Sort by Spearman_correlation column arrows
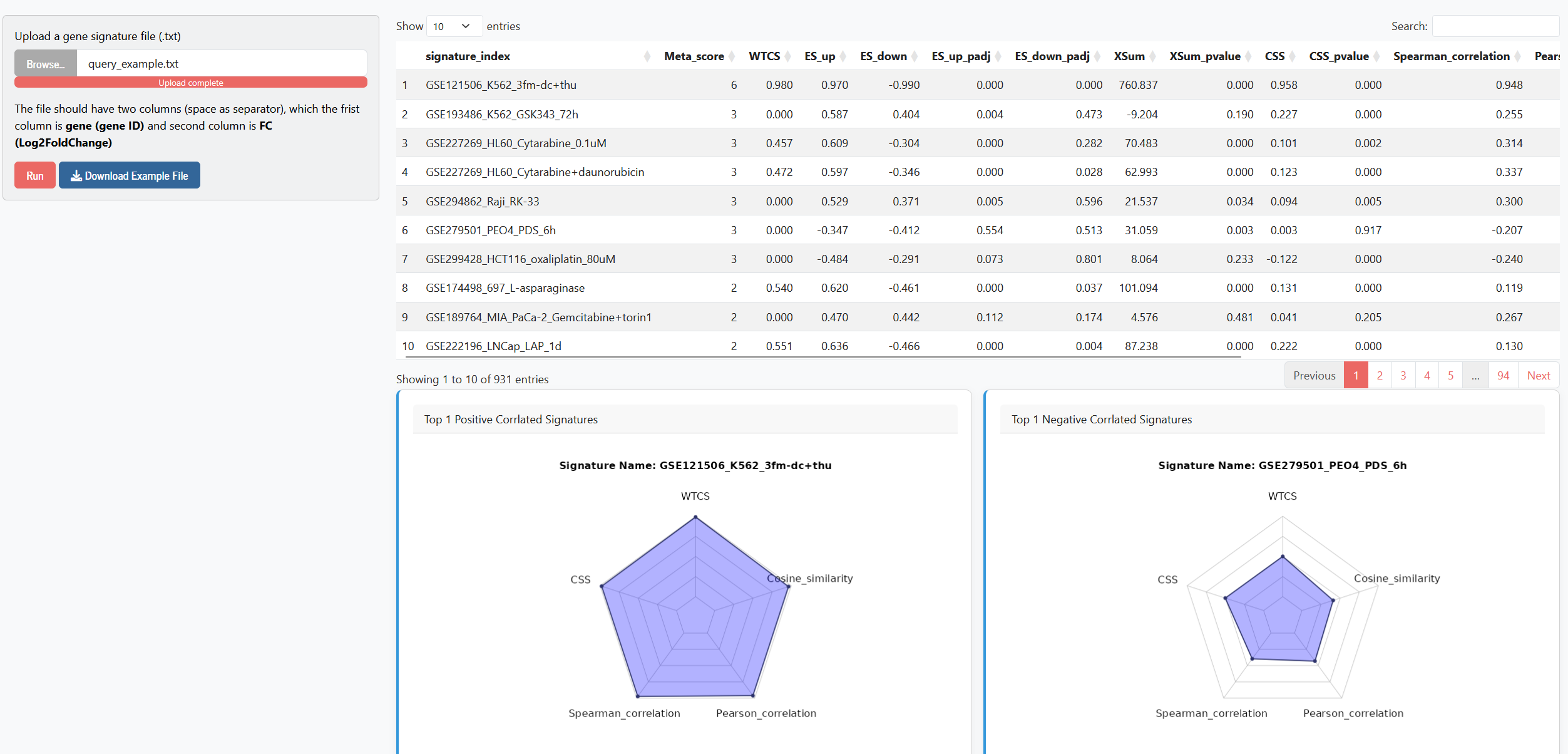 pyautogui.click(x=1518, y=56)
